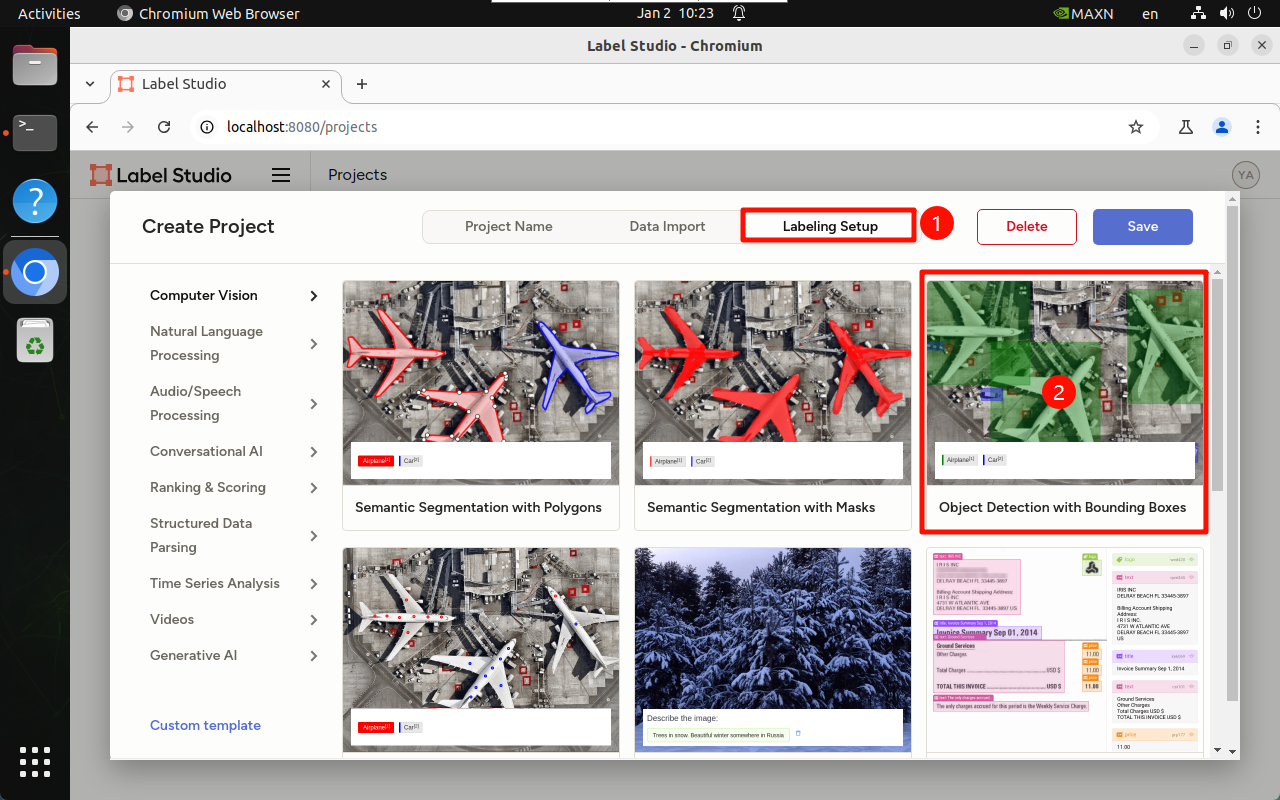Switch to the Data Import tab
This screenshot has height=800, width=1280.
667,226
